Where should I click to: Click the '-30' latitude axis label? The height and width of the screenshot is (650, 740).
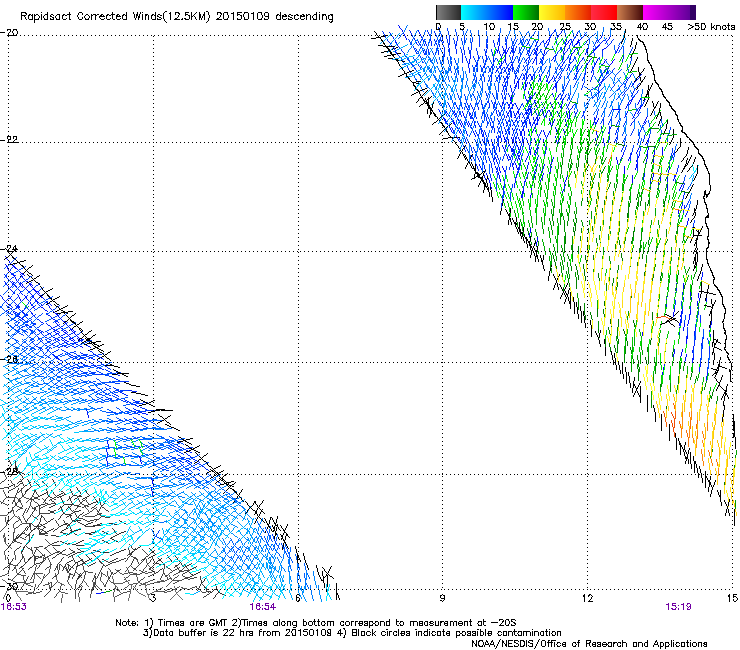coord(9,586)
